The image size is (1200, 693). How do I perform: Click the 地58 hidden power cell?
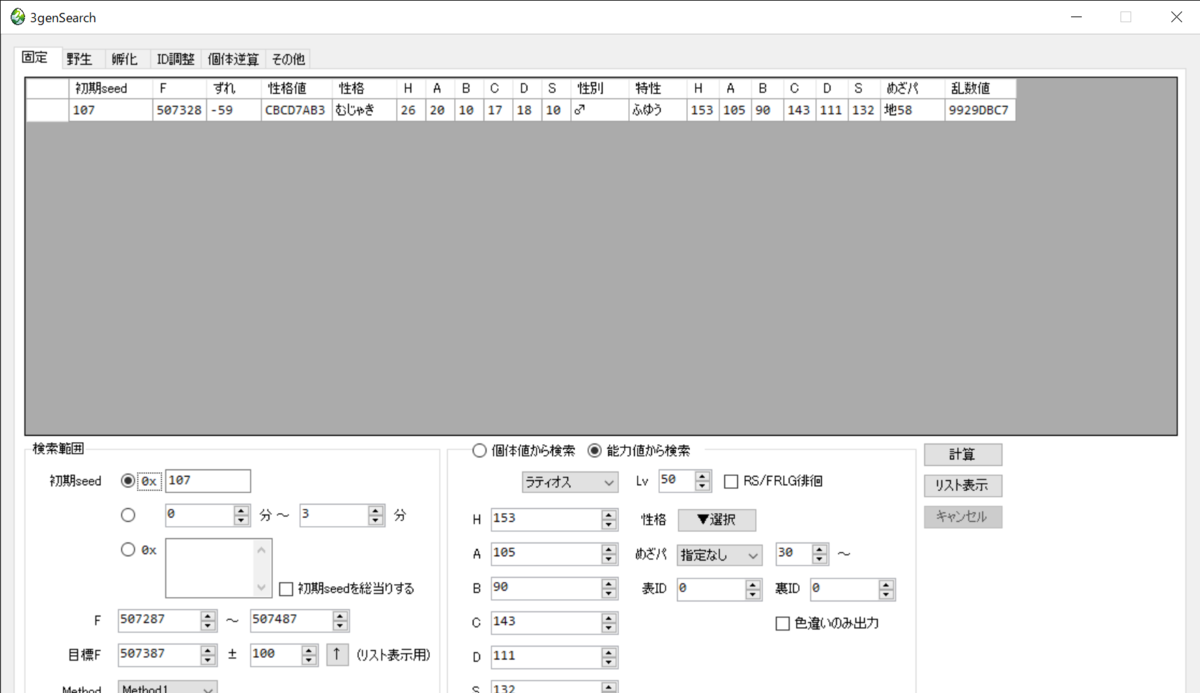912,110
